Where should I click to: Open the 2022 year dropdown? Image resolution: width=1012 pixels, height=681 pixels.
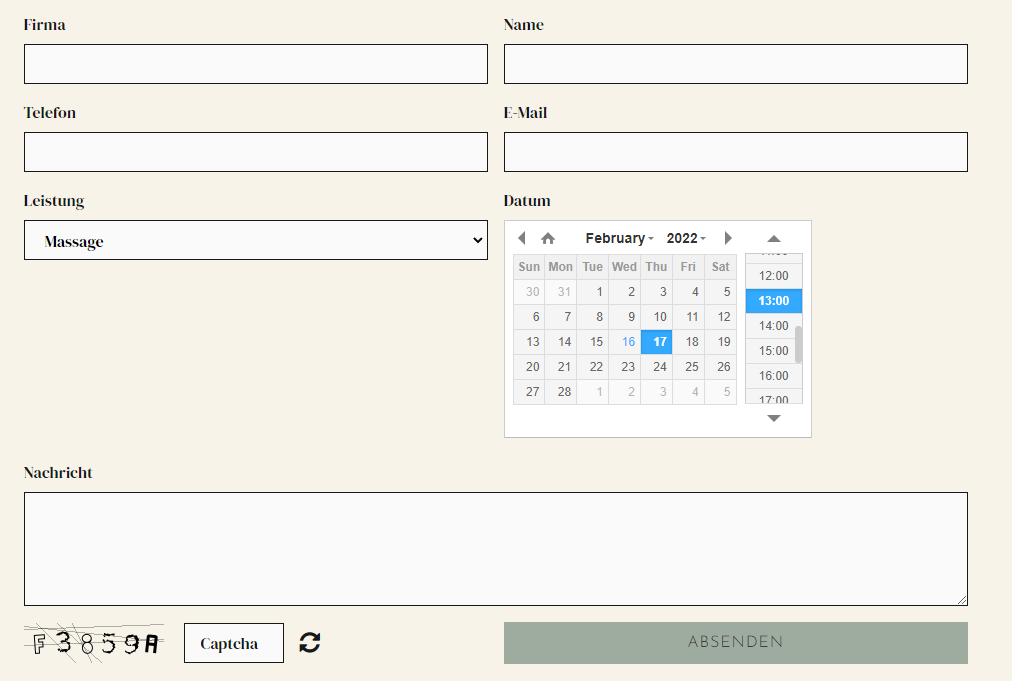[686, 238]
